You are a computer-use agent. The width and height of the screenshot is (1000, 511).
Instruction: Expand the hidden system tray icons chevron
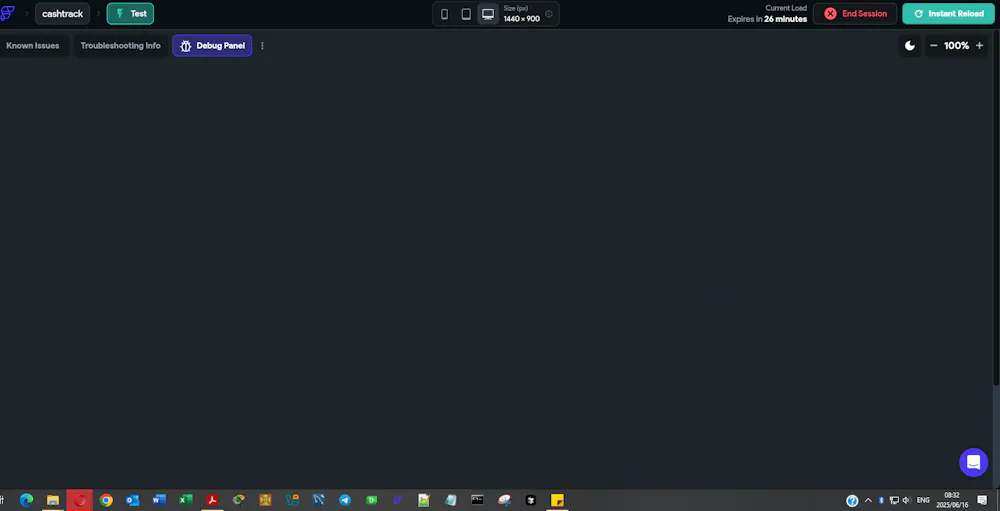coord(868,501)
